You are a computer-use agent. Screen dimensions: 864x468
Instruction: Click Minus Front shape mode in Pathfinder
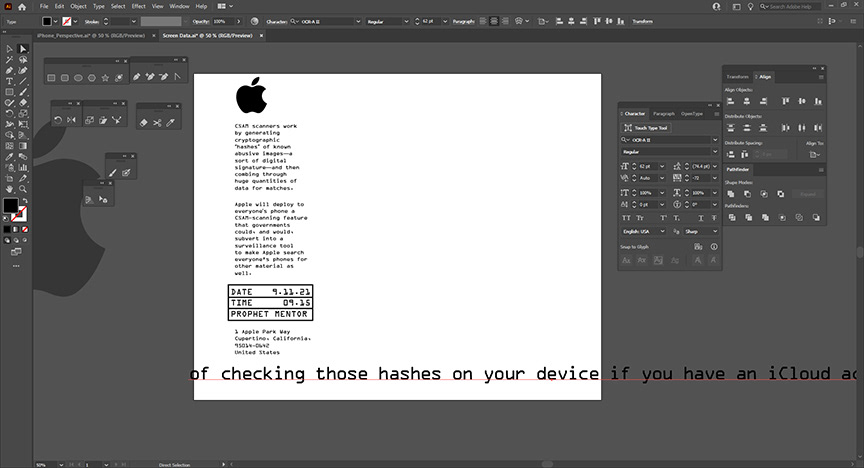[x=747, y=194]
